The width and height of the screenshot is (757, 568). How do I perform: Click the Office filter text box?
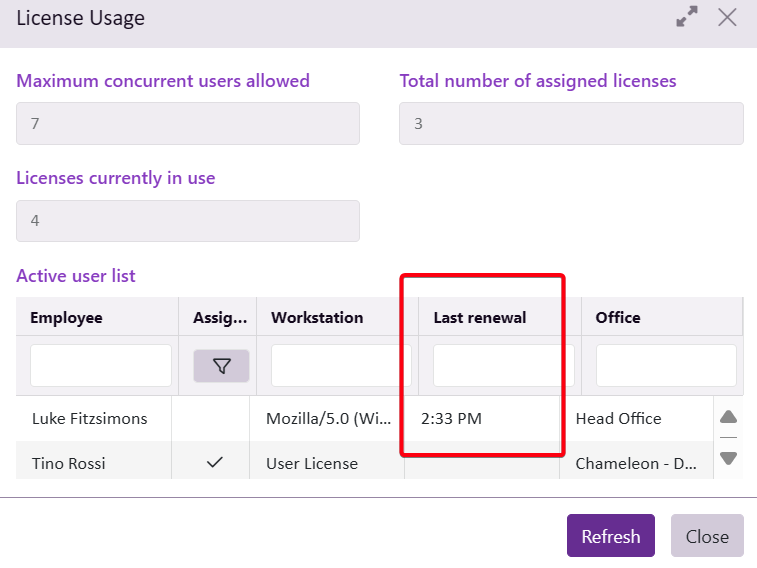(x=666, y=366)
